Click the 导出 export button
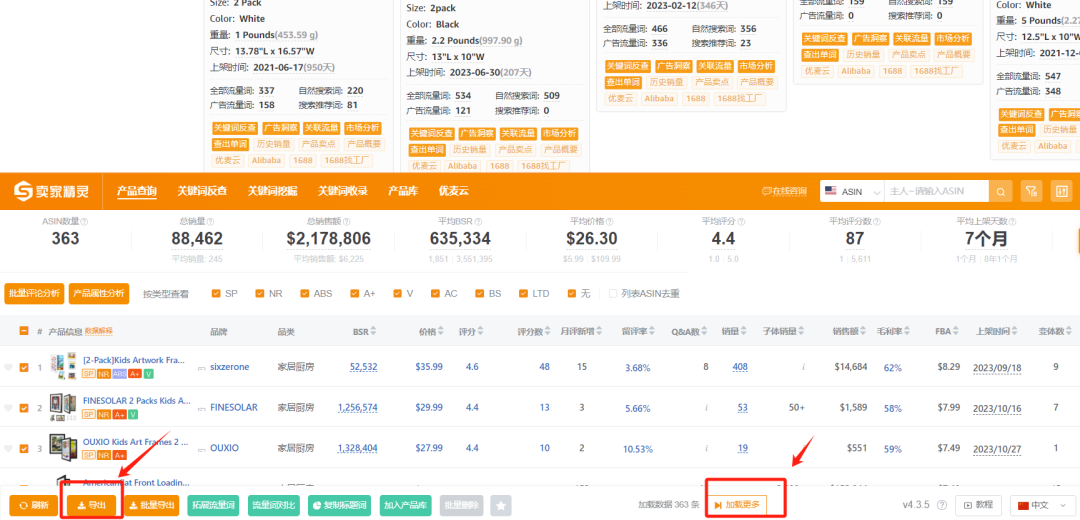 pyautogui.click(x=92, y=506)
